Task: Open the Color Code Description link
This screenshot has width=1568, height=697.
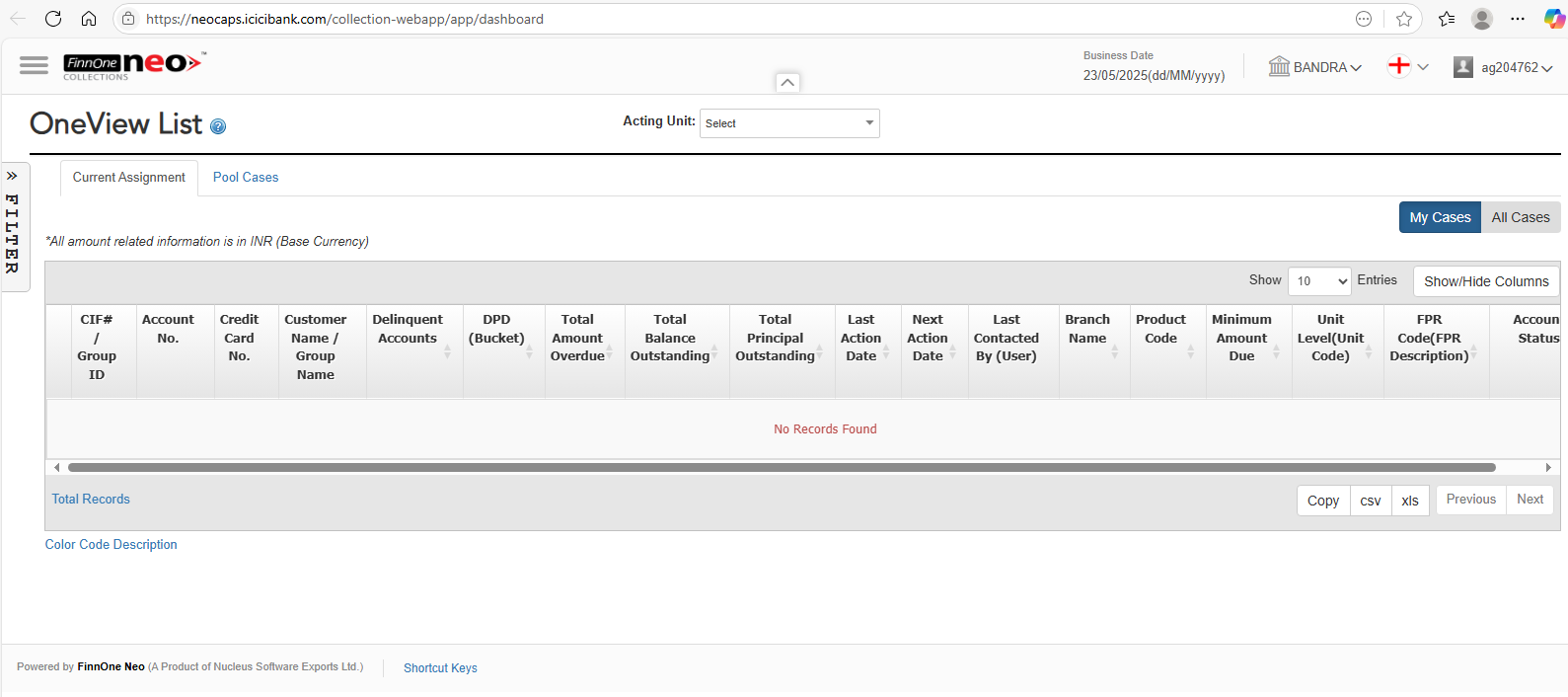Action: point(112,545)
